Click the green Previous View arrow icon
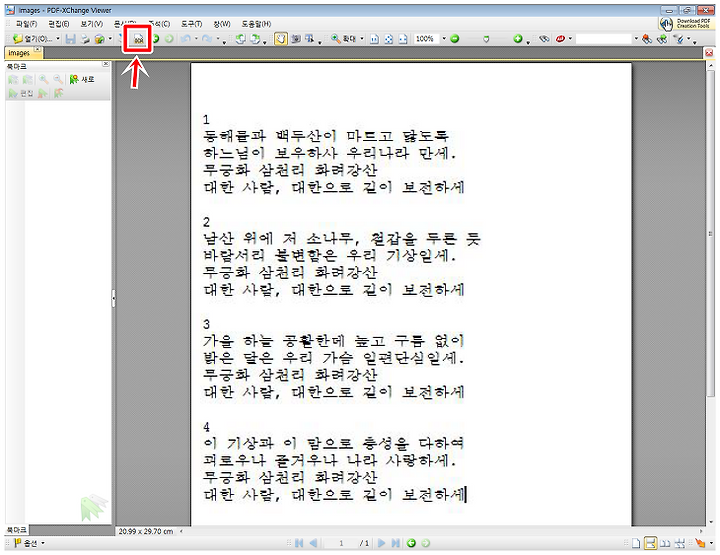Screen dimensions: 720x555 point(156,39)
